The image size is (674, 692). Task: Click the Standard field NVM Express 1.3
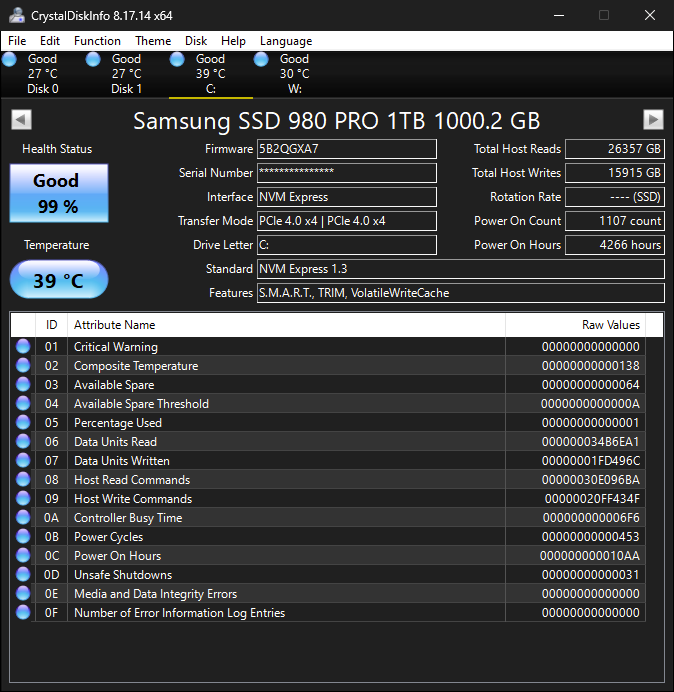(x=461, y=269)
